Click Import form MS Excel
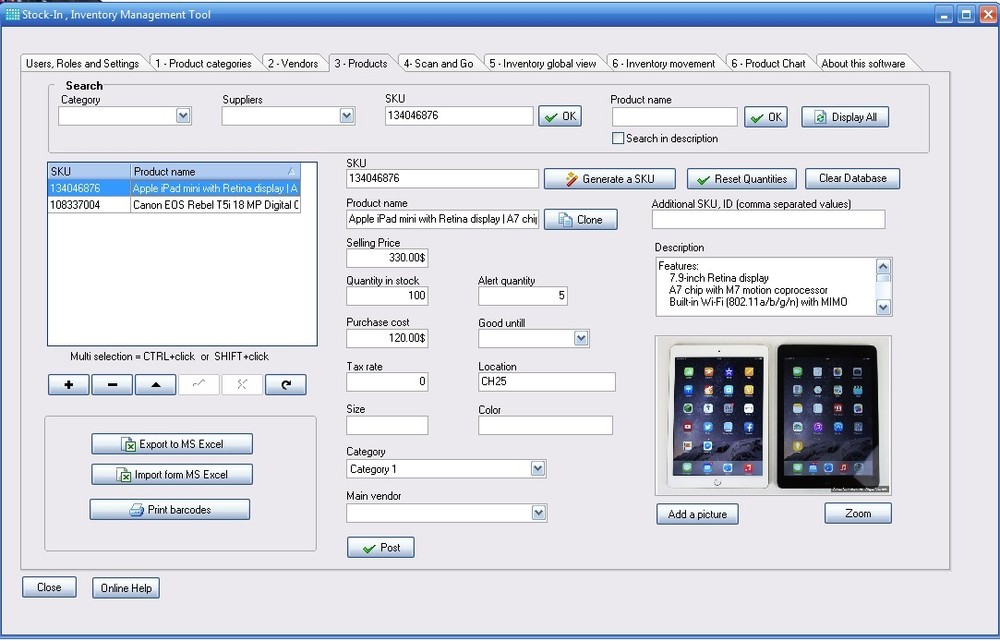This screenshot has height=641, width=1000. 170,474
